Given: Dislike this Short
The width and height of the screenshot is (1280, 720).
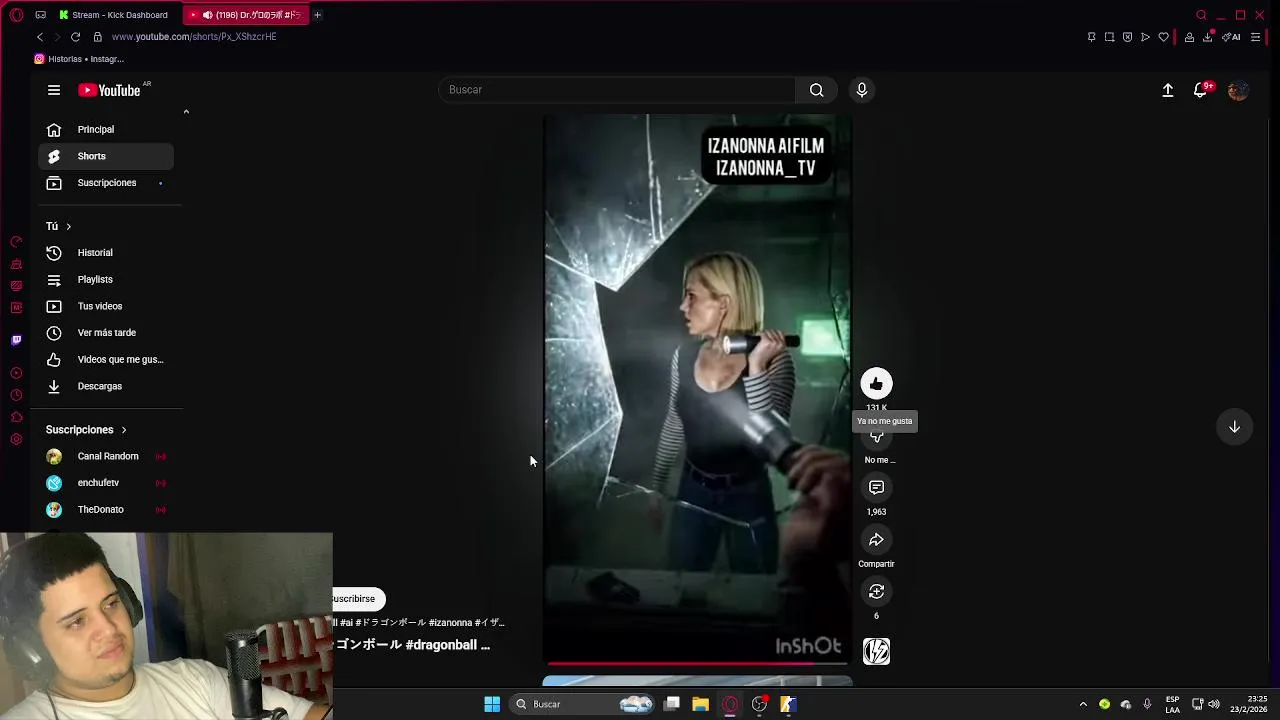Looking at the screenshot, I should (876, 437).
